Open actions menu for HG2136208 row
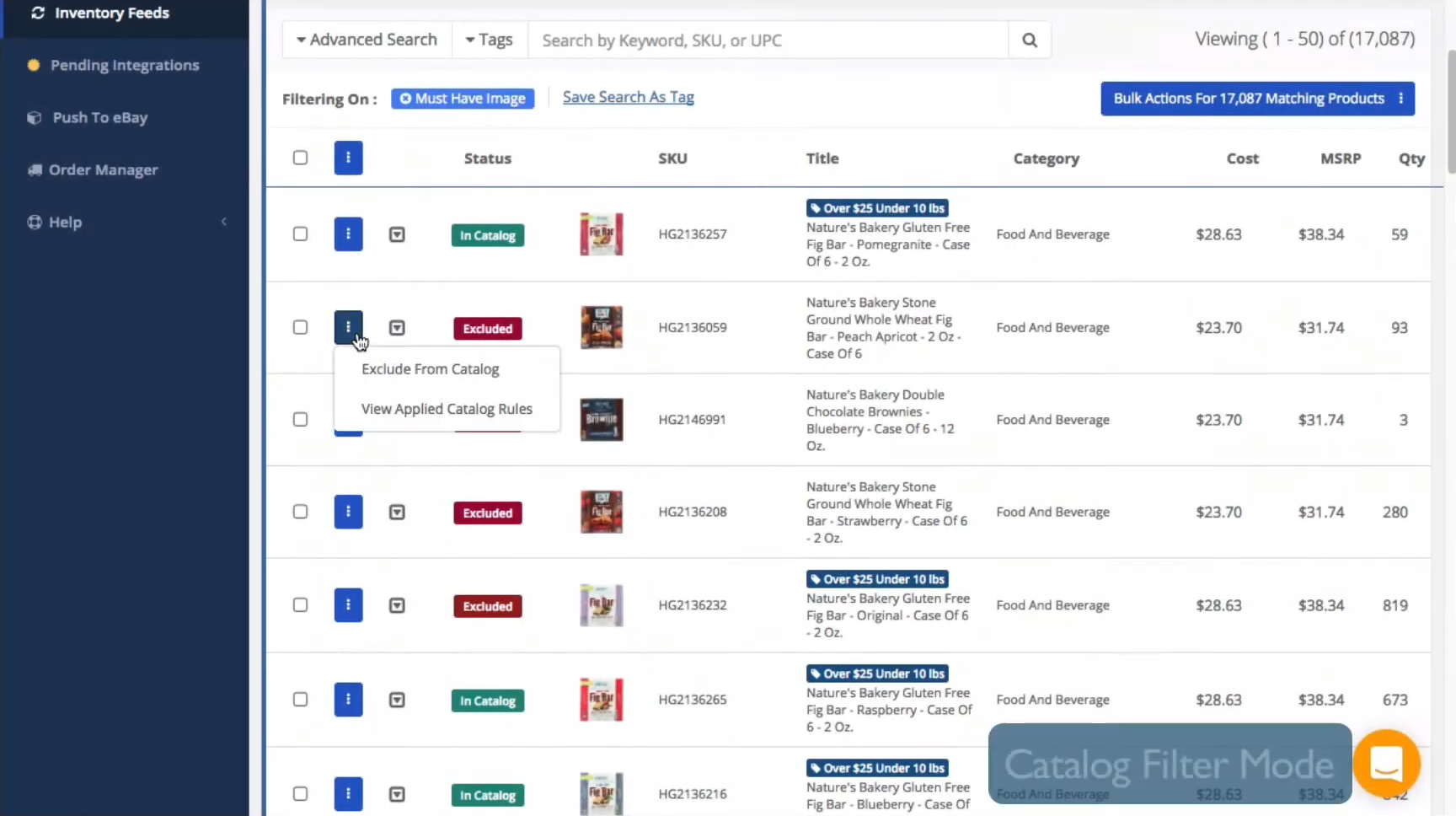This screenshot has width=1456, height=816. coord(348,512)
